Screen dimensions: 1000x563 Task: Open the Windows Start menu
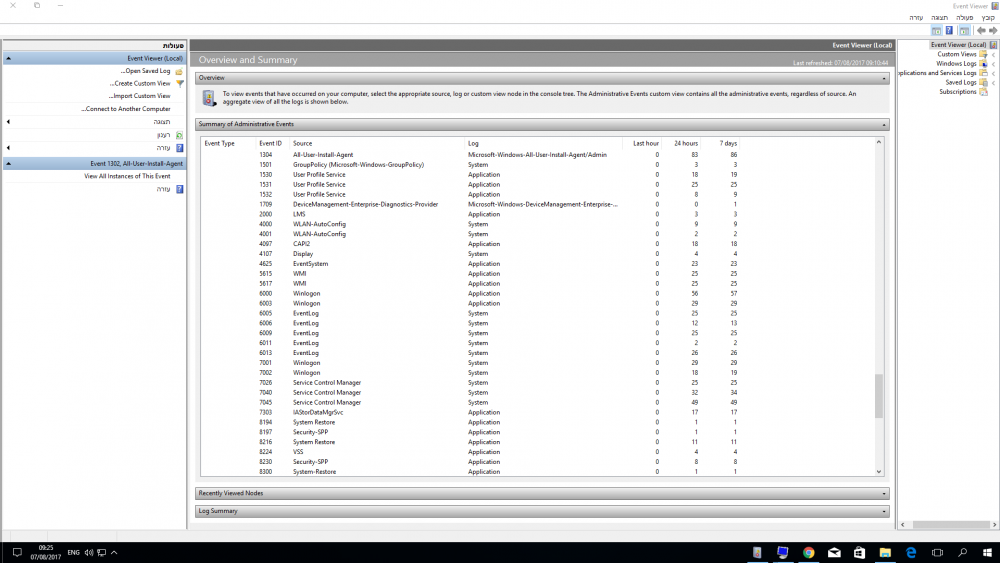click(x=987, y=553)
